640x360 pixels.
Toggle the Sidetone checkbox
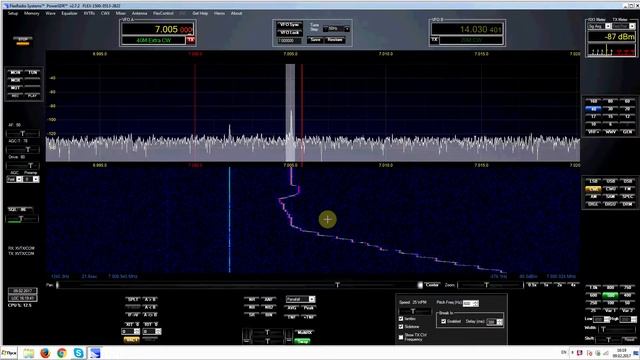tap(401, 327)
